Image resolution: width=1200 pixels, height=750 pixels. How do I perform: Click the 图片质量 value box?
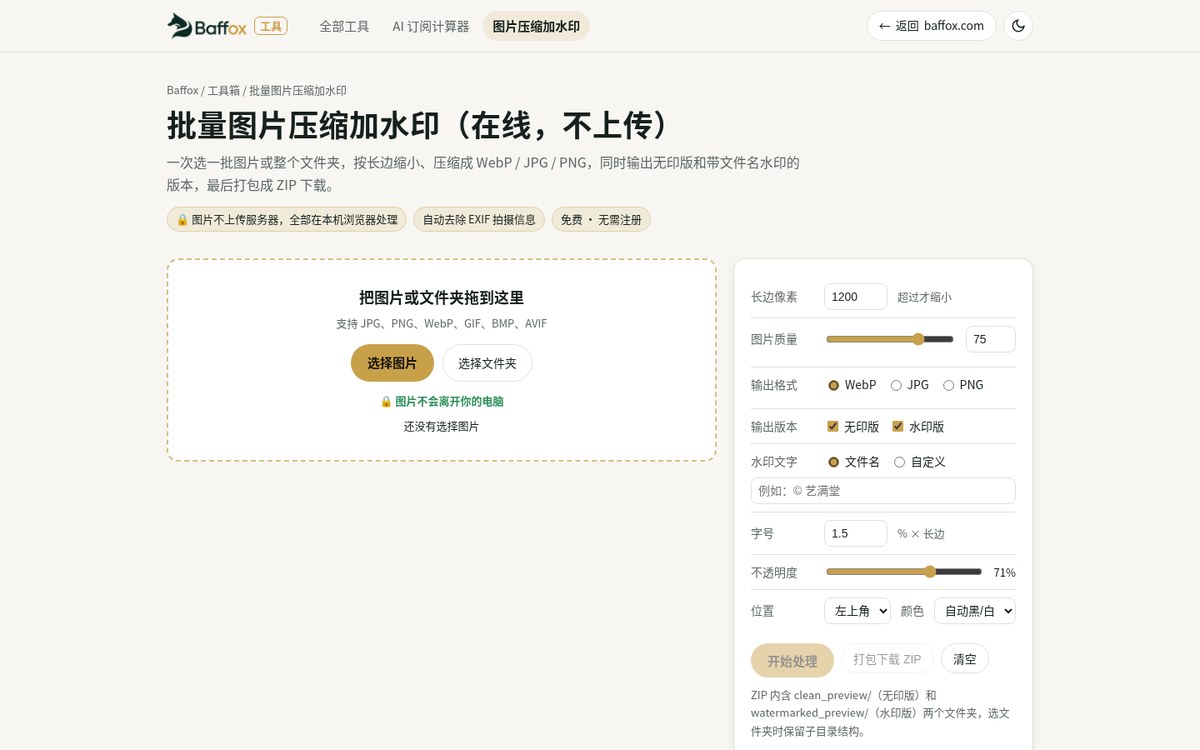(990, 339)
